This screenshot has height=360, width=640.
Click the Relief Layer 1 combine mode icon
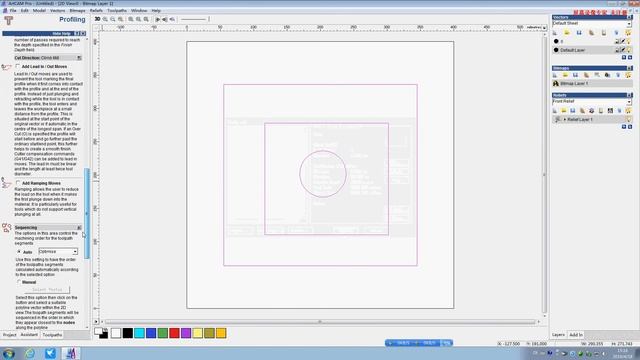(x=557, y=120)
